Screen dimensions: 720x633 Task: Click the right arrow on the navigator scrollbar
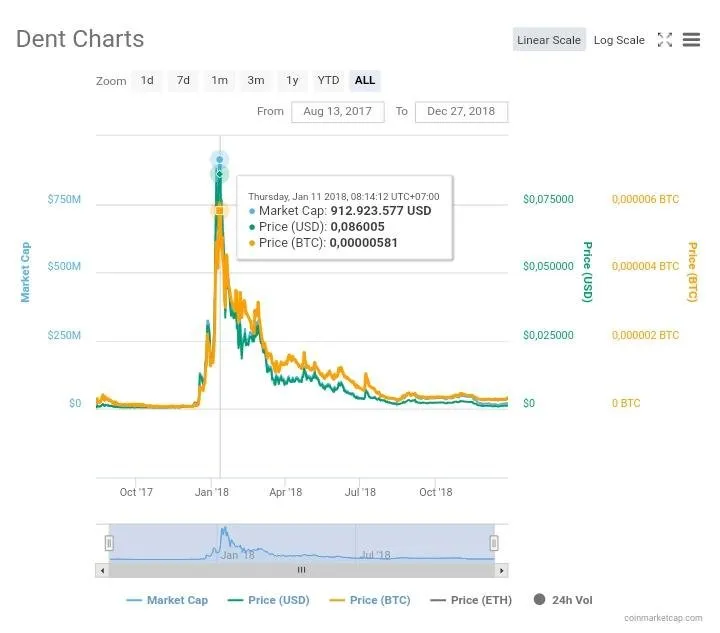pyautogui.click(x=501, y=571)
